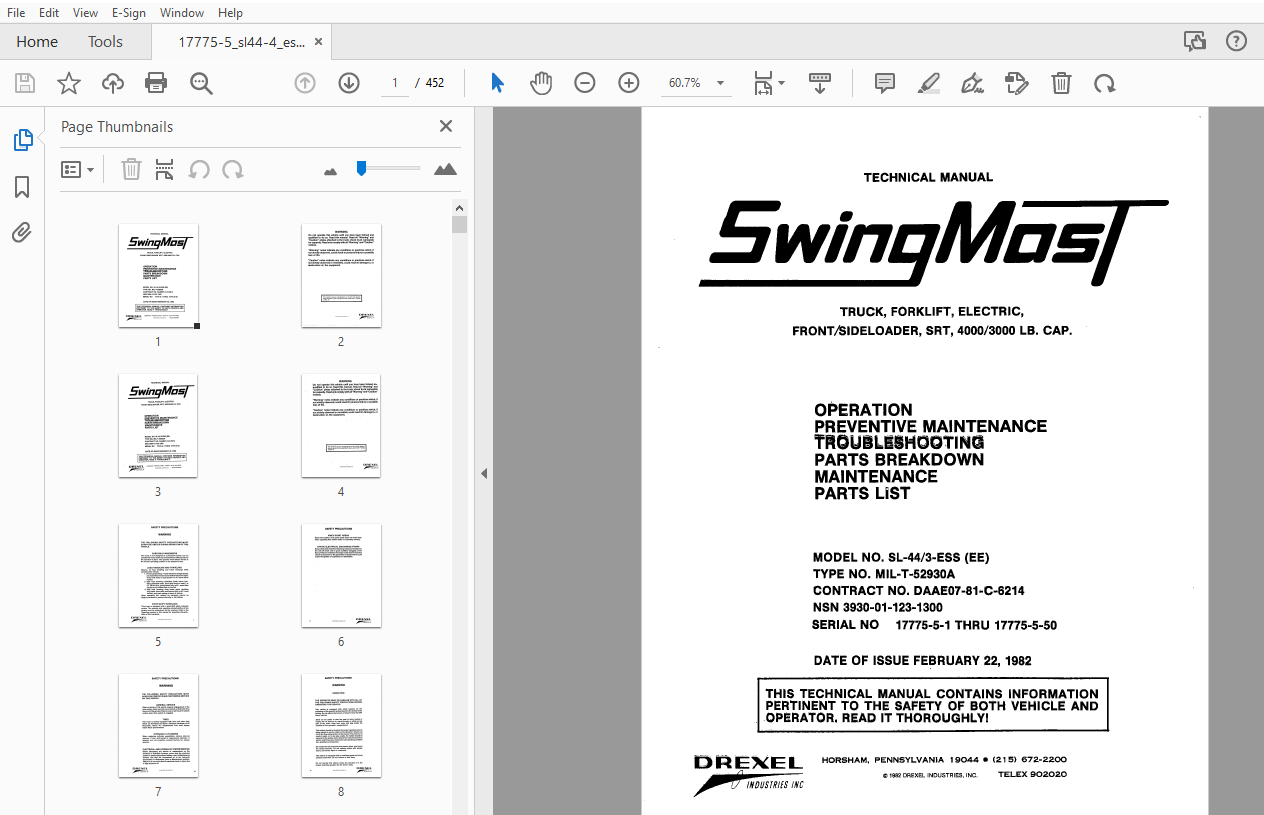Rotate the page clockwise in main toolbar
Viewport: 1264px width, 815px height.
pos(1105,83)
